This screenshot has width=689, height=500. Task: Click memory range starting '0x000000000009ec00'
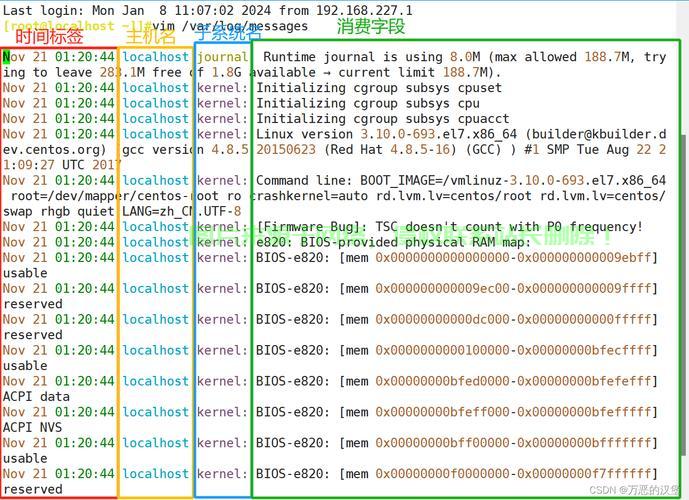click(513, 288)
